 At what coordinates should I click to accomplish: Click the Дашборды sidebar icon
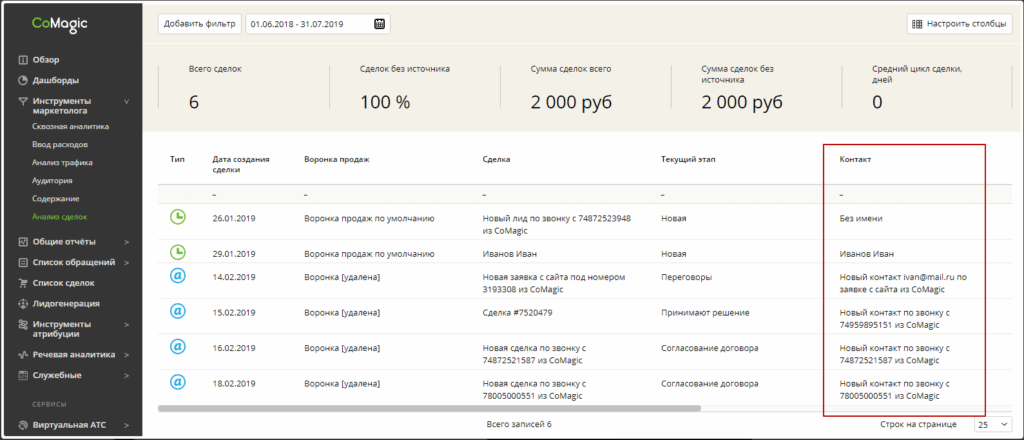pyautogui.click(x=23, y=80)
